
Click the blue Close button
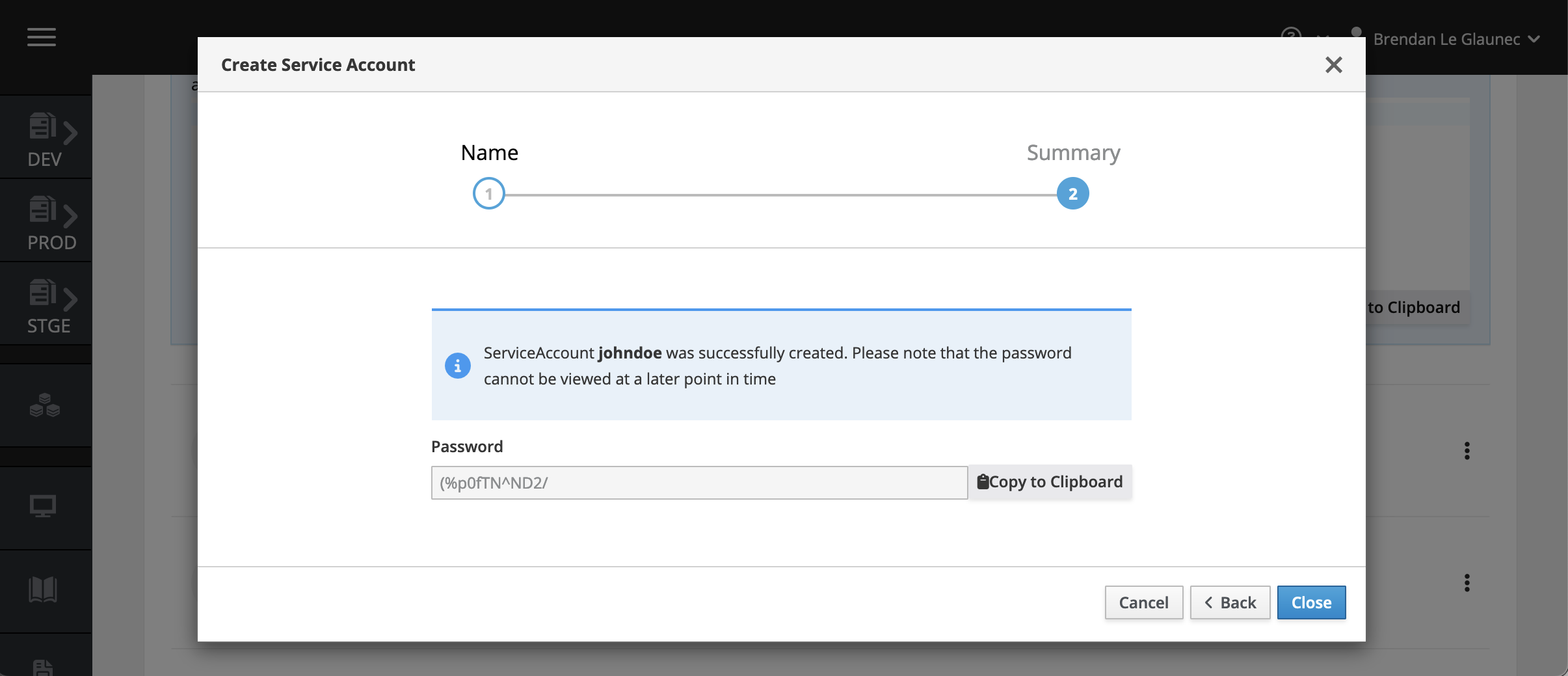1311,602
